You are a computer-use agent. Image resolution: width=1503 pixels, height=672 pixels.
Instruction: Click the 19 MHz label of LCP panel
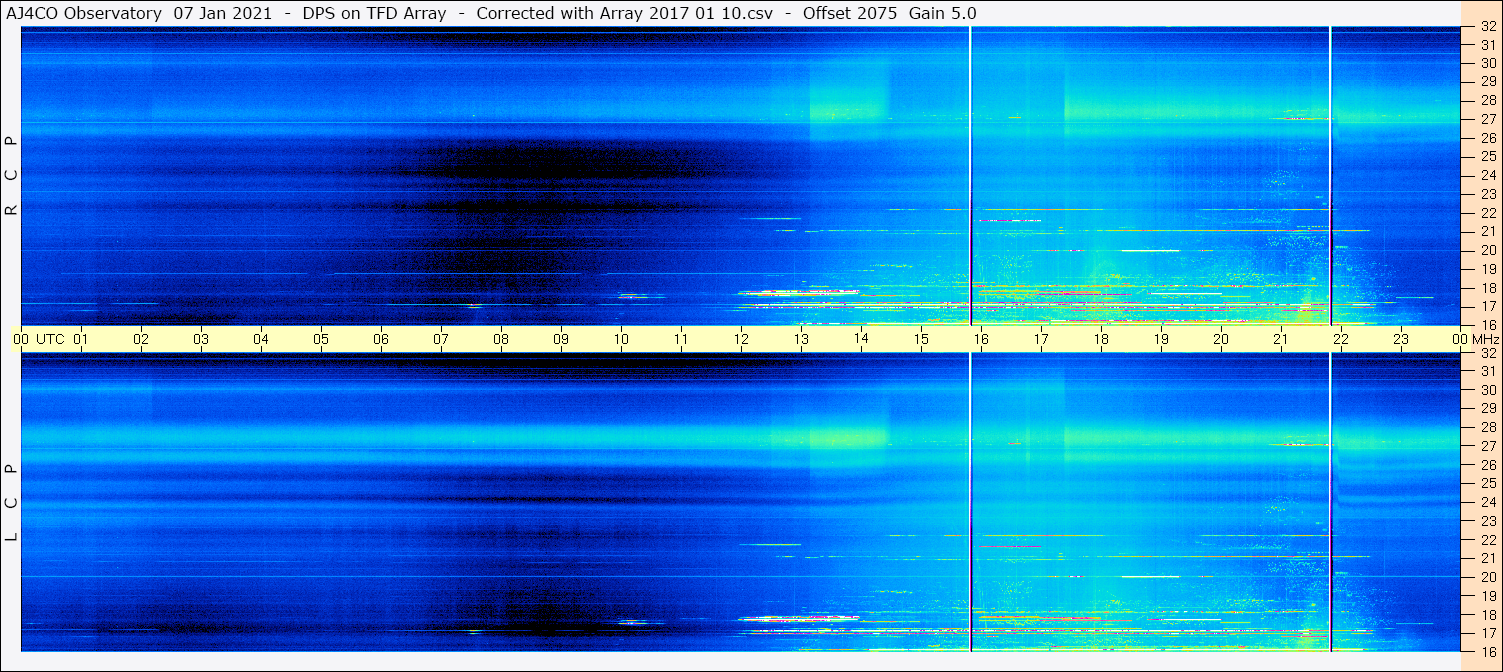1487,596
